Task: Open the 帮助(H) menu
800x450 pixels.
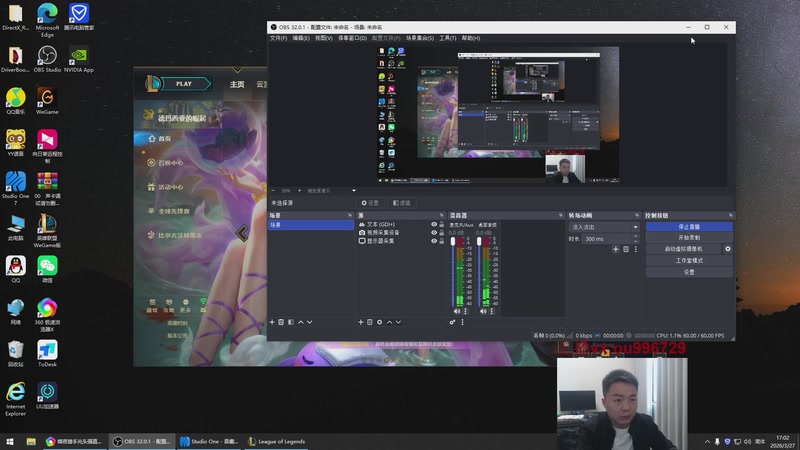Action: click(470, 38)
